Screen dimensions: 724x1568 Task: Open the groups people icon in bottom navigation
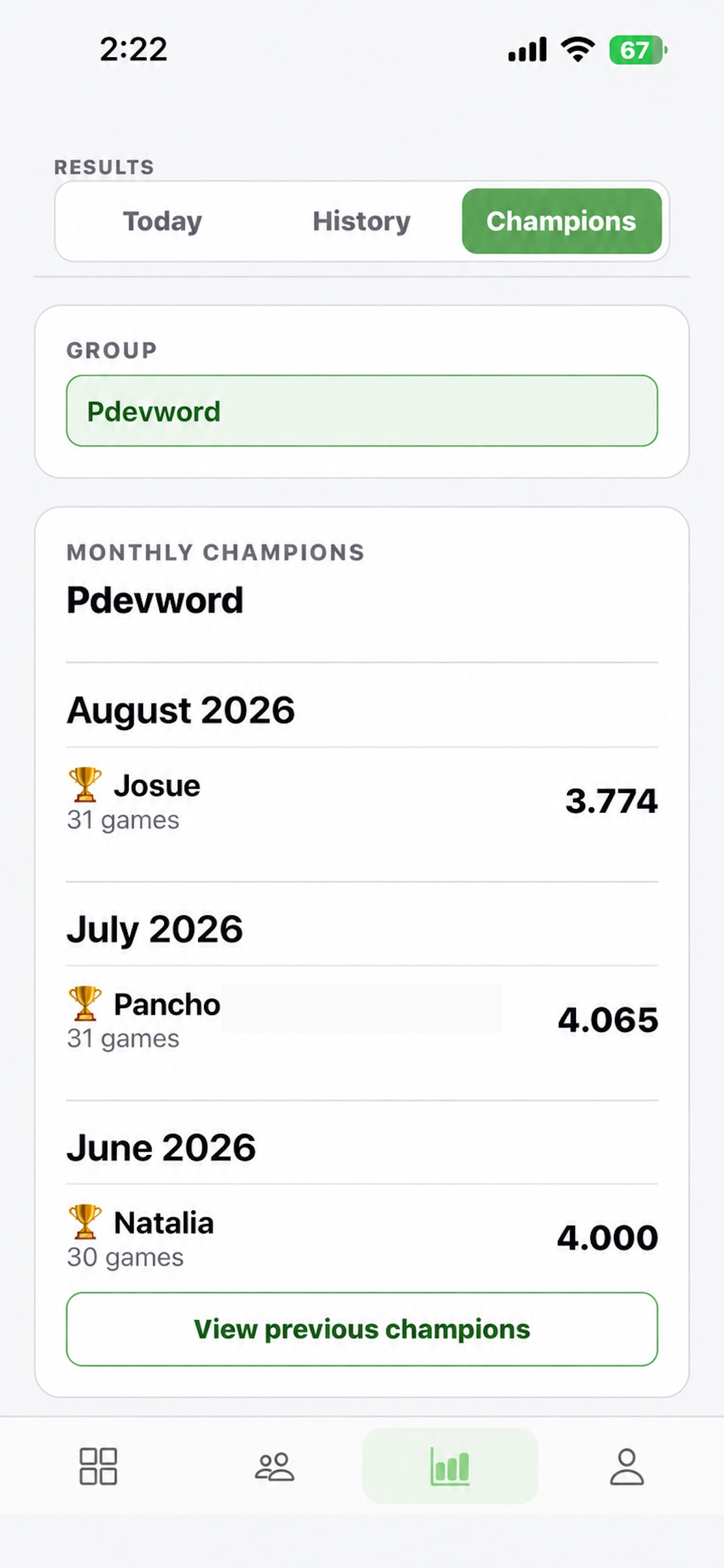click(x=275, y=1466)
